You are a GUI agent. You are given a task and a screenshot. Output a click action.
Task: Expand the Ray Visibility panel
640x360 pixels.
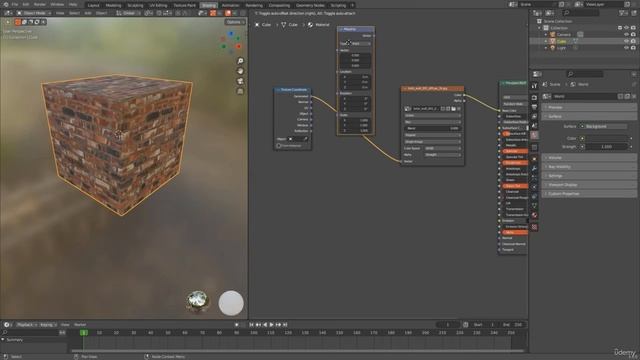click(589, 167)
